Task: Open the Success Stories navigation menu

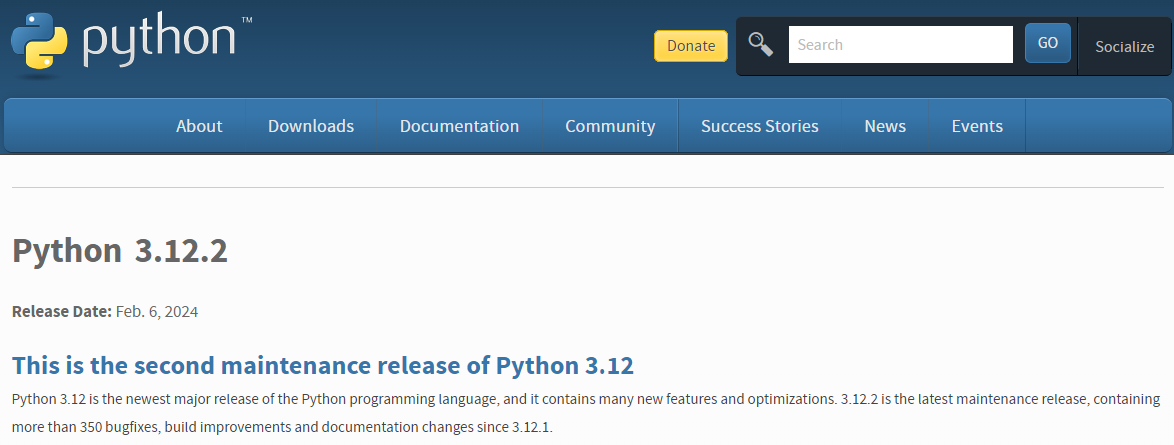Action: pyautogui.click(x=760, y=126)
